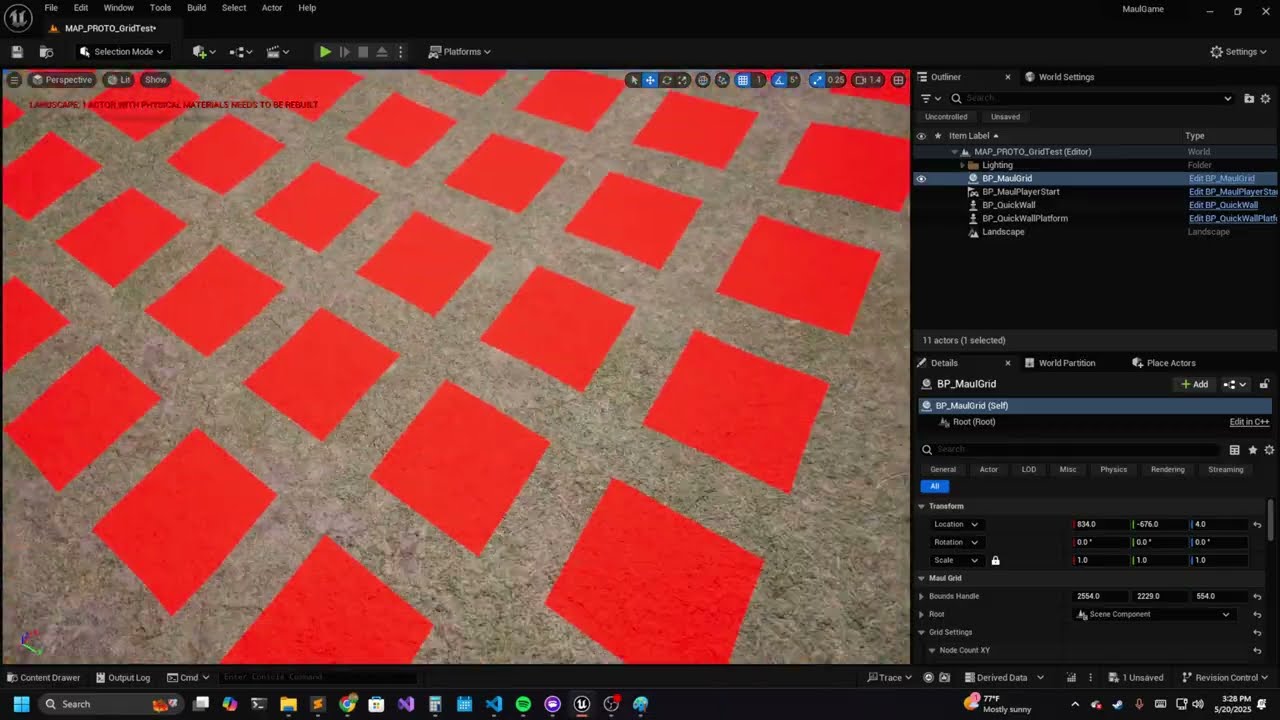Open rotation snap value 5° menu
This screenshot has height=720, width=1280.
[x=794, y=80]
